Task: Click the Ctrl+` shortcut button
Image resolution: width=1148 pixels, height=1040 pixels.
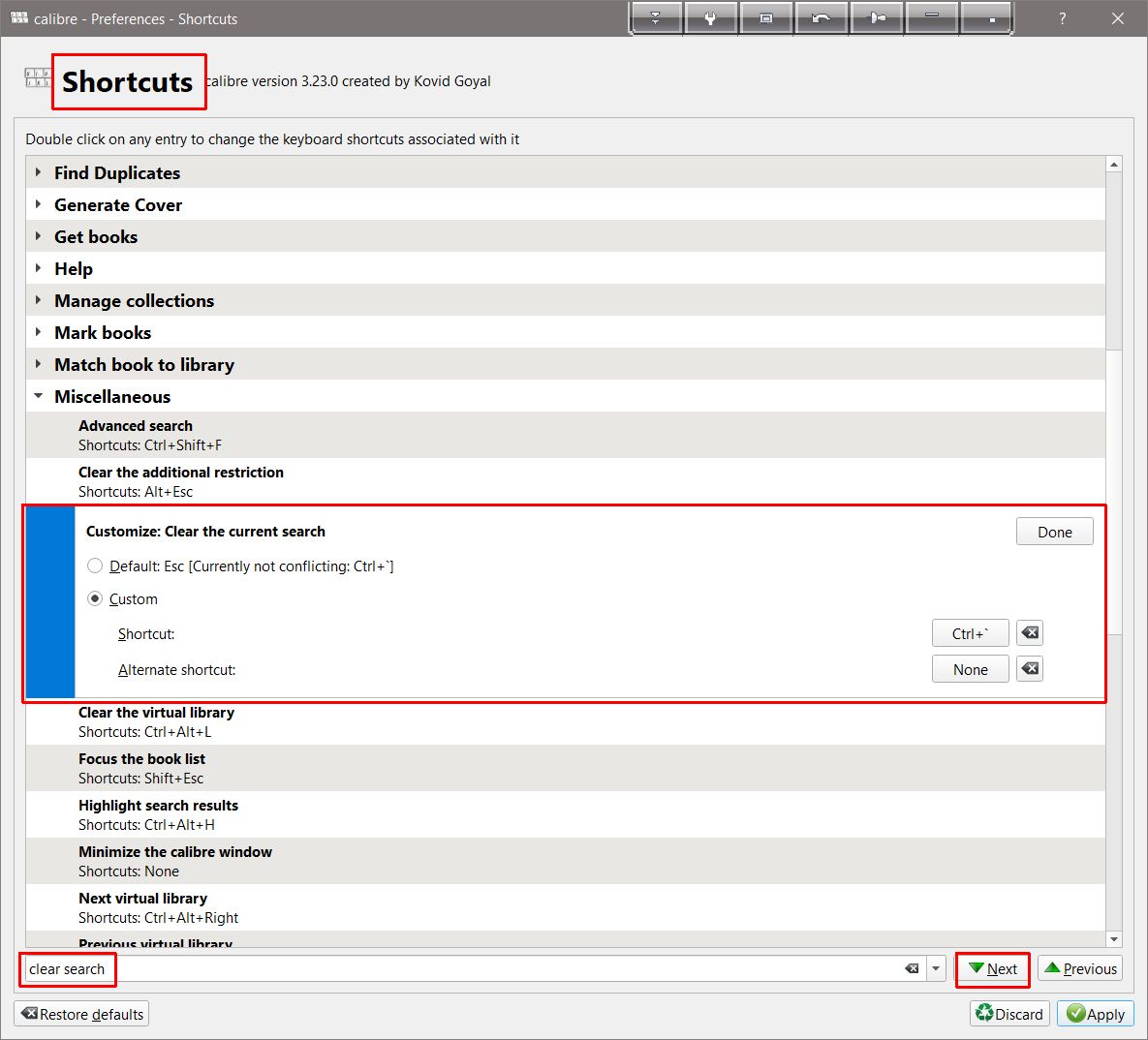Action: point(970,633)
